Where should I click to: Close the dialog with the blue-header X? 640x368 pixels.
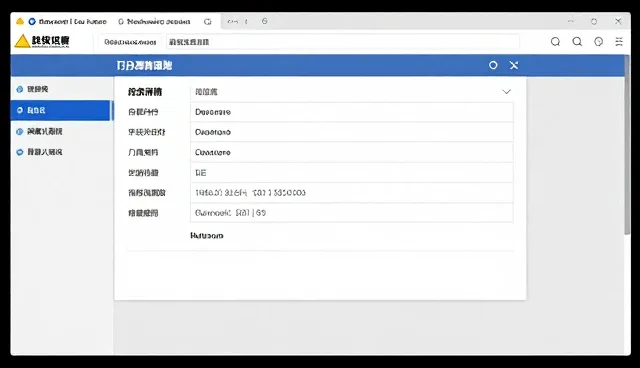point(514,65)
